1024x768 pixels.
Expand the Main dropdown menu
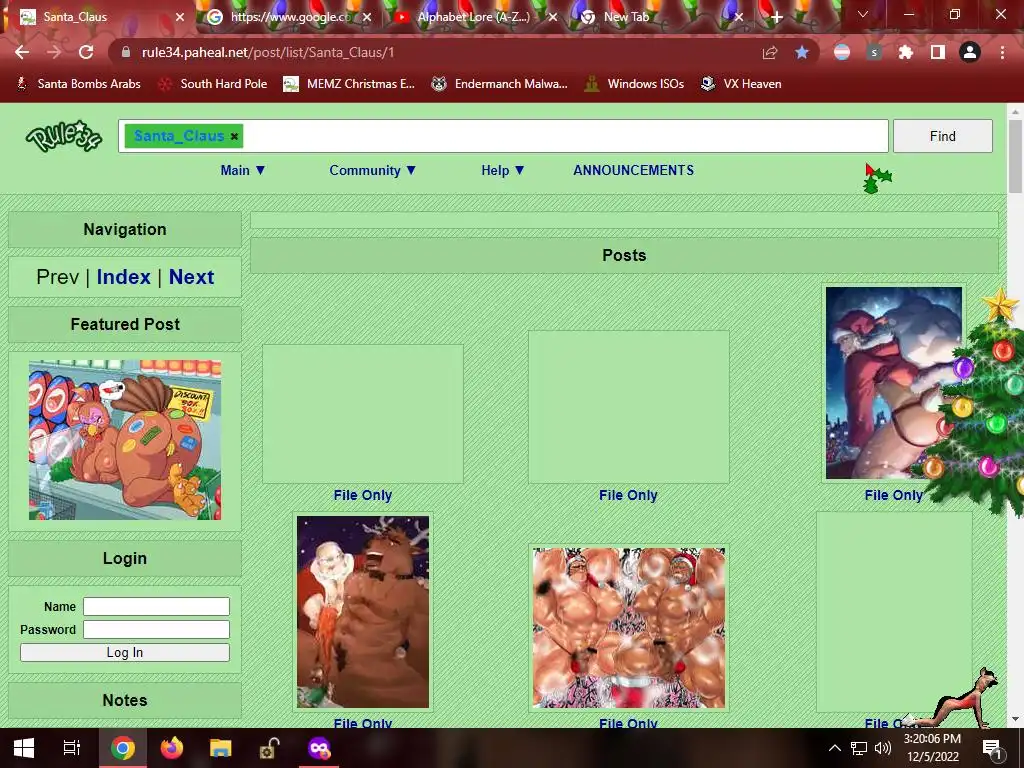coord(243,170)
